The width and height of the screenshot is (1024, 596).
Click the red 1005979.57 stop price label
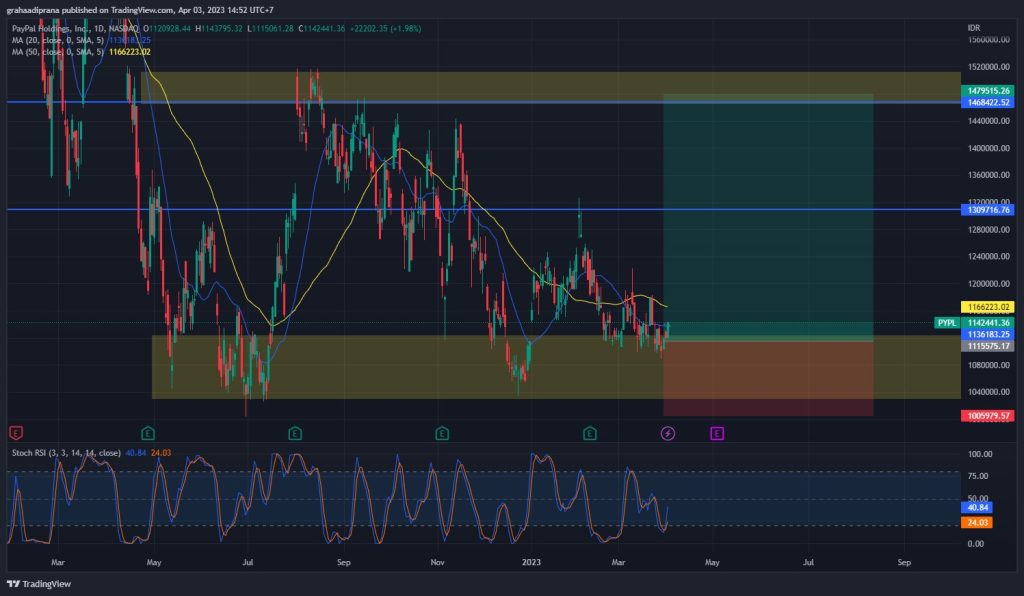coord(987,416)
